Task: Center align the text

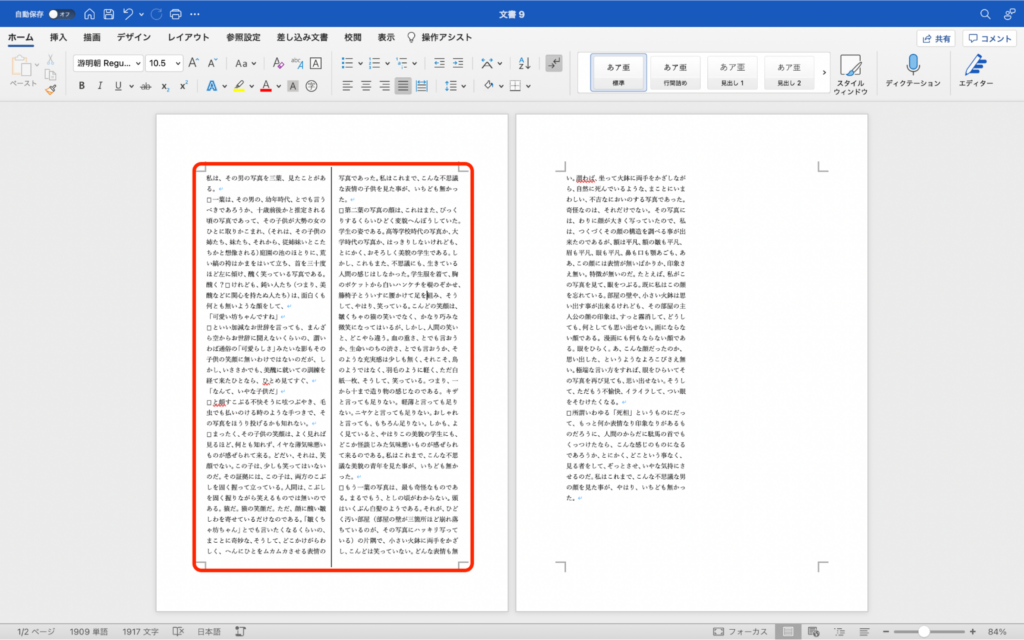Action: 366,86
